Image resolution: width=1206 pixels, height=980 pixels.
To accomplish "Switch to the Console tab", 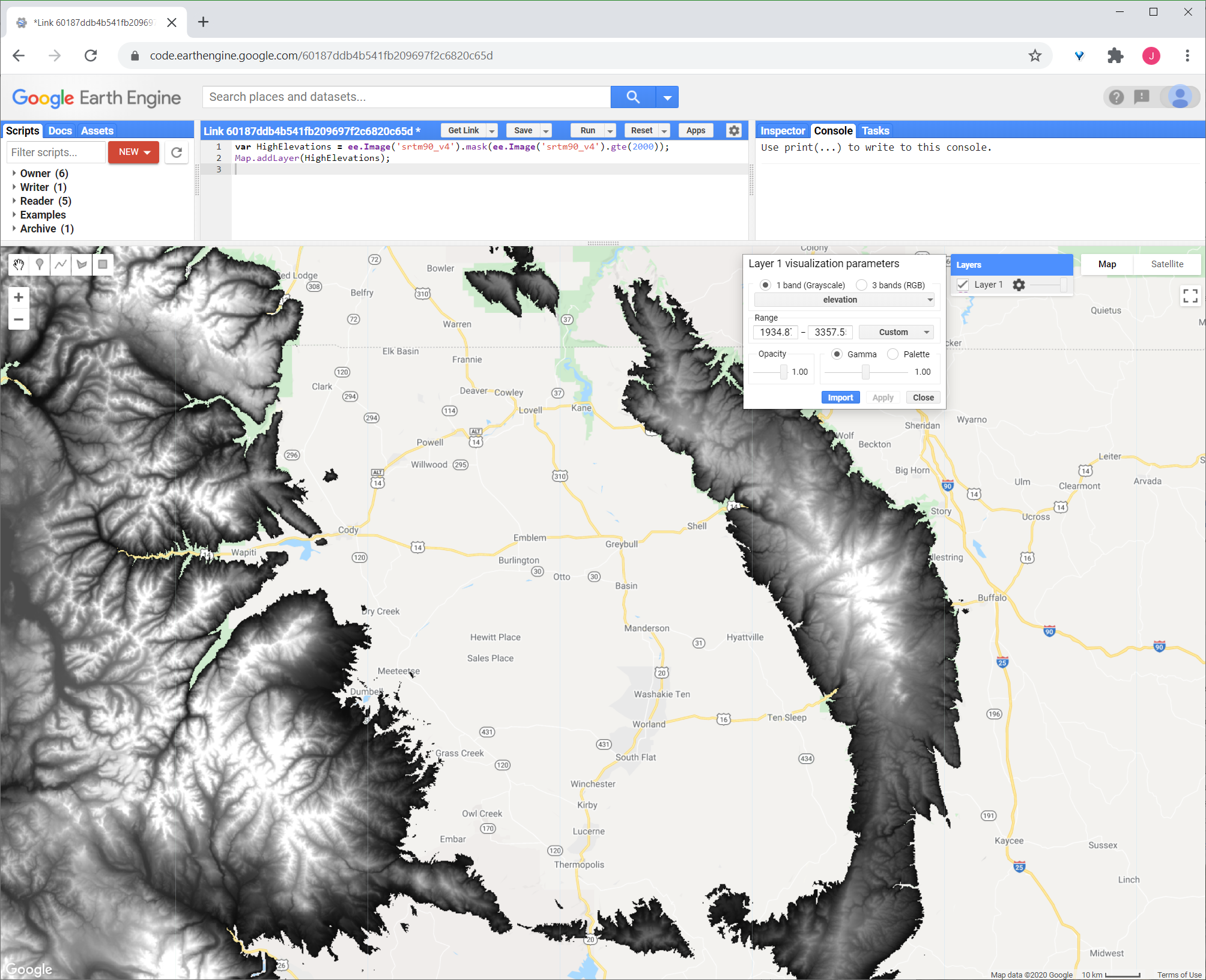I will (x=833, y=131).
